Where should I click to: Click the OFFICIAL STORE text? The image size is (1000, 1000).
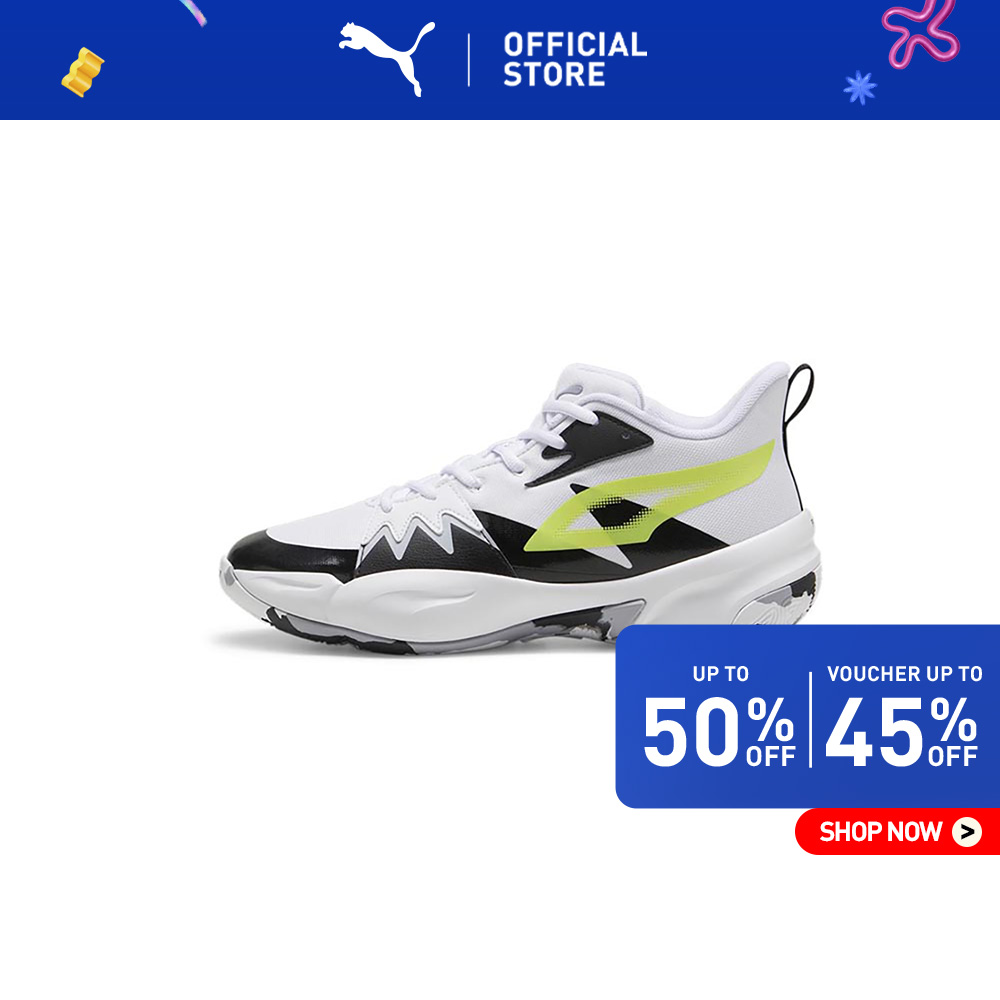[575, 59]
